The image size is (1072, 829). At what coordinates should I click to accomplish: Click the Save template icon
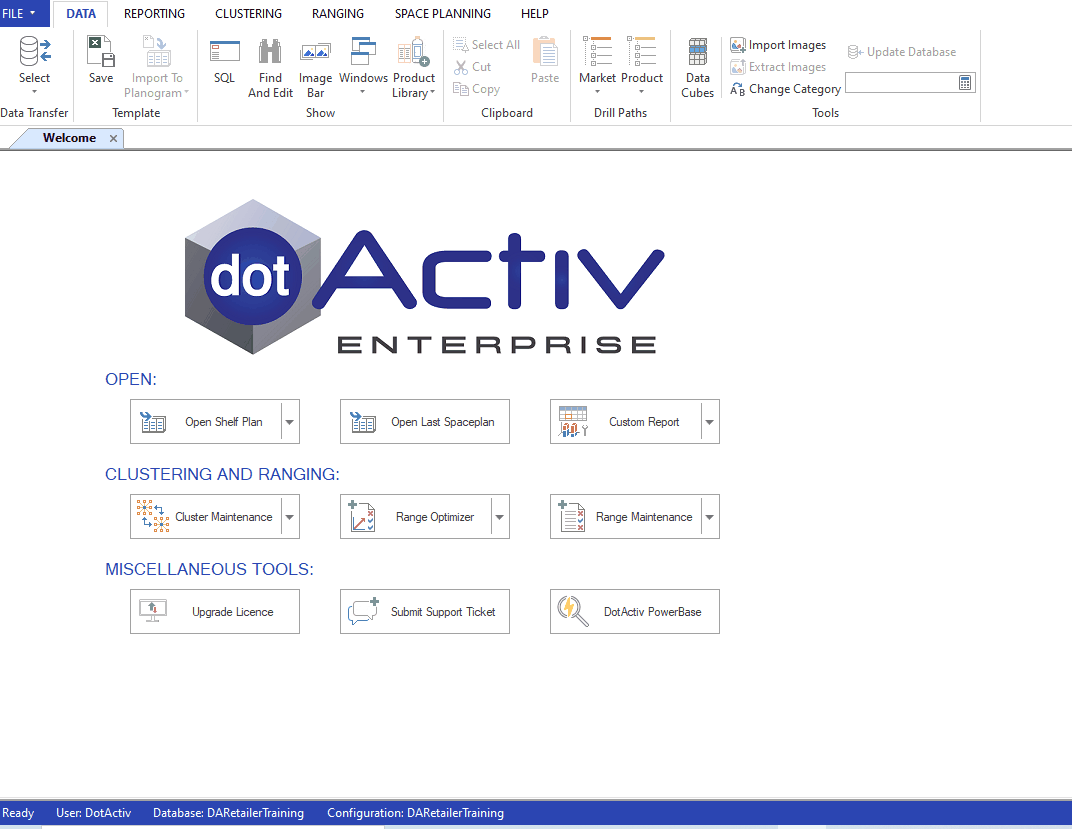[100, 51]
